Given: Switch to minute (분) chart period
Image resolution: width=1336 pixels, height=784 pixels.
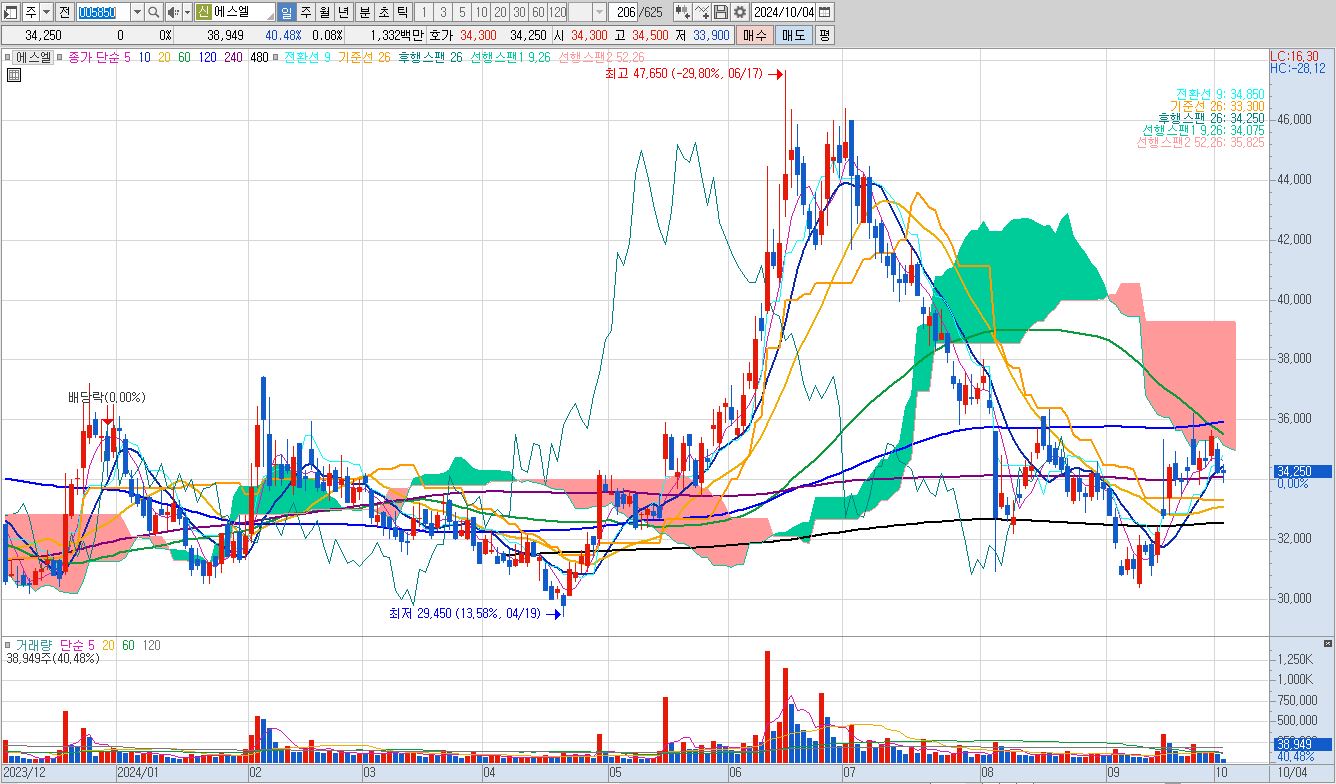Looking at the screenshot, I should pos(363,12).
